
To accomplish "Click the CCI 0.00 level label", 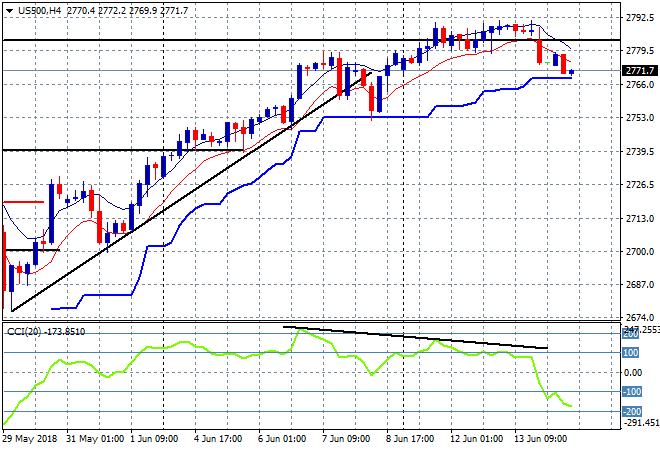I will (x=633, y=373).
